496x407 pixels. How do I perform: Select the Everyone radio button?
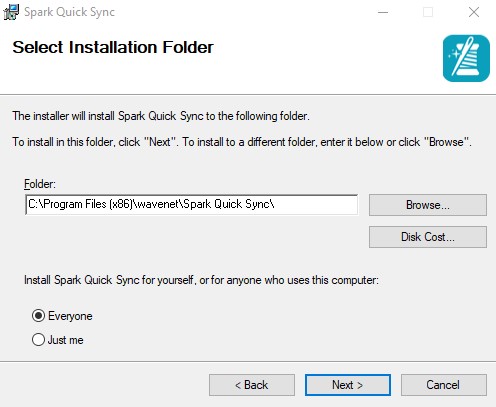click(39, 315)
